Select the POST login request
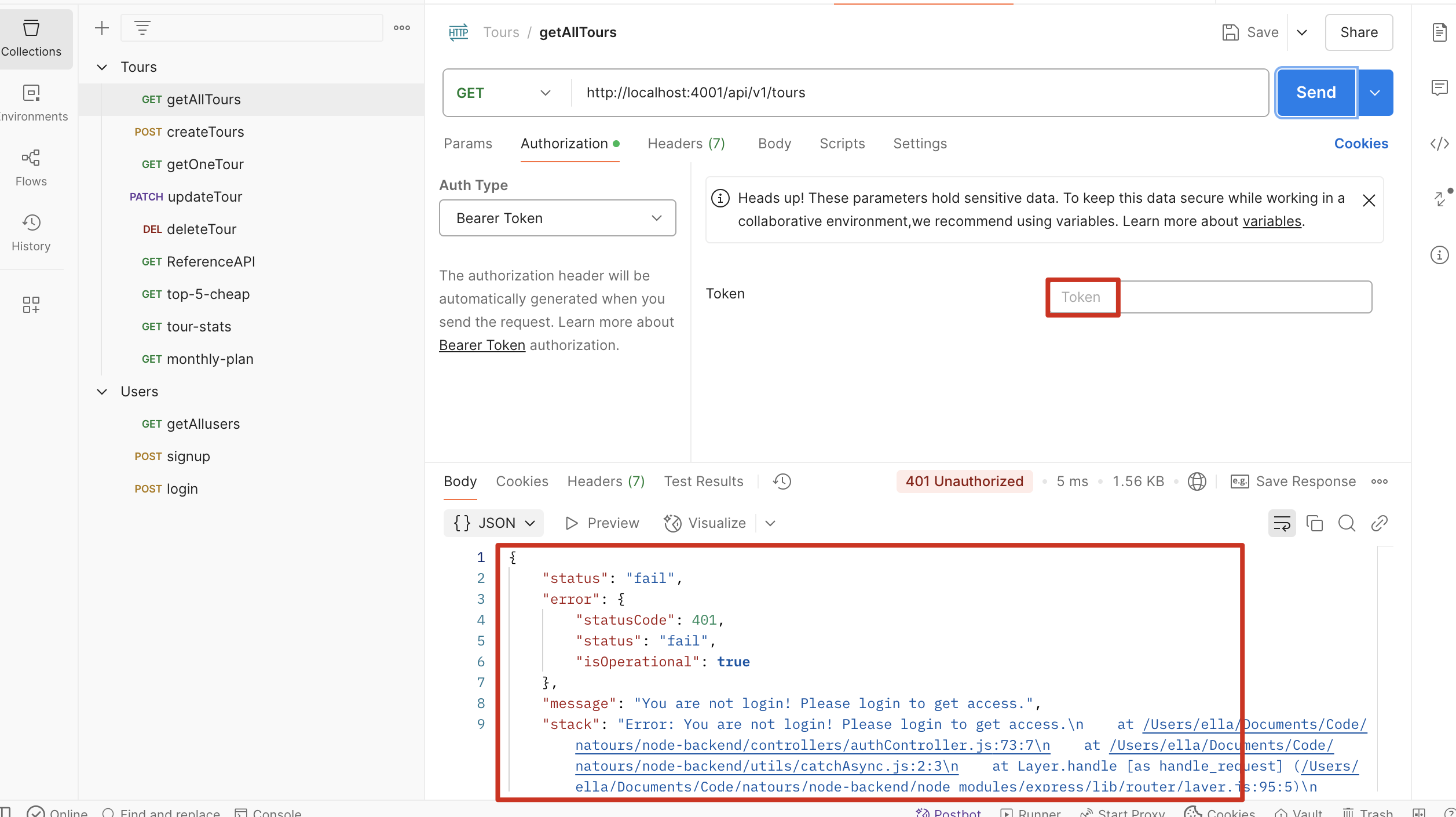Screen dimensions: 1456x817 (182, 489)
